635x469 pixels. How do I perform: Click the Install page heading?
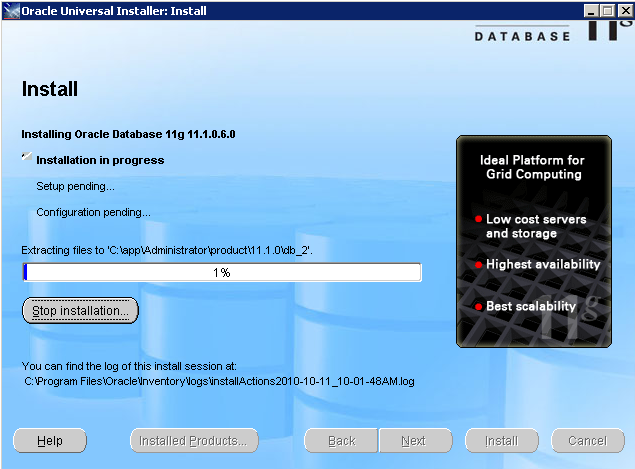(49, 89)
